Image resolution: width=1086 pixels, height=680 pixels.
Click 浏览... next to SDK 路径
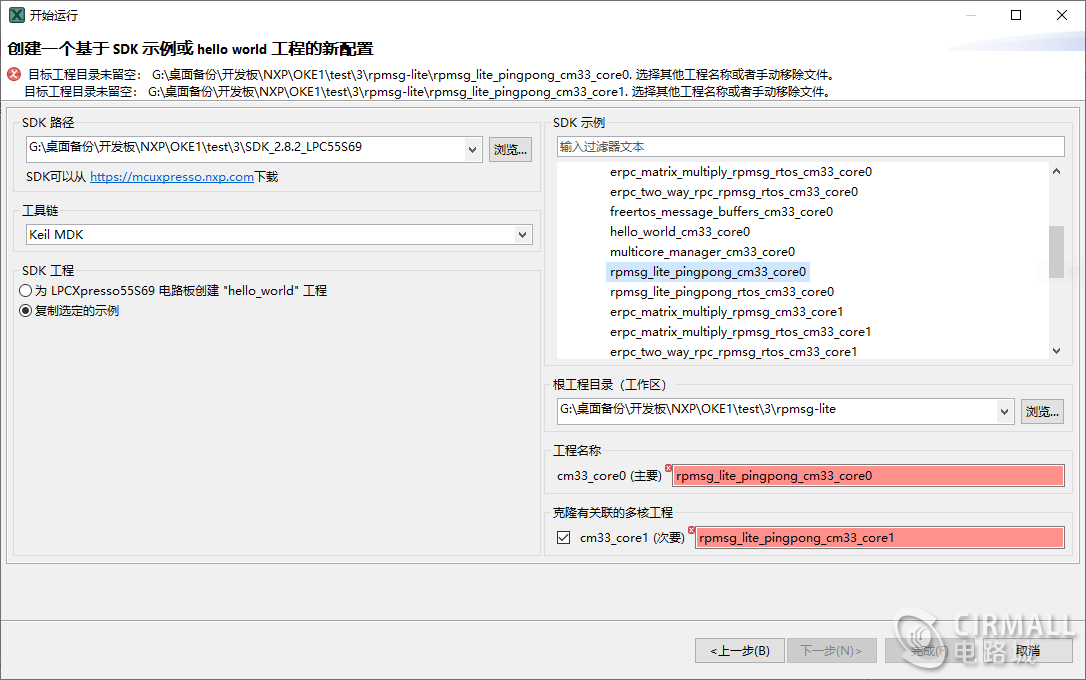coord(510,148)
